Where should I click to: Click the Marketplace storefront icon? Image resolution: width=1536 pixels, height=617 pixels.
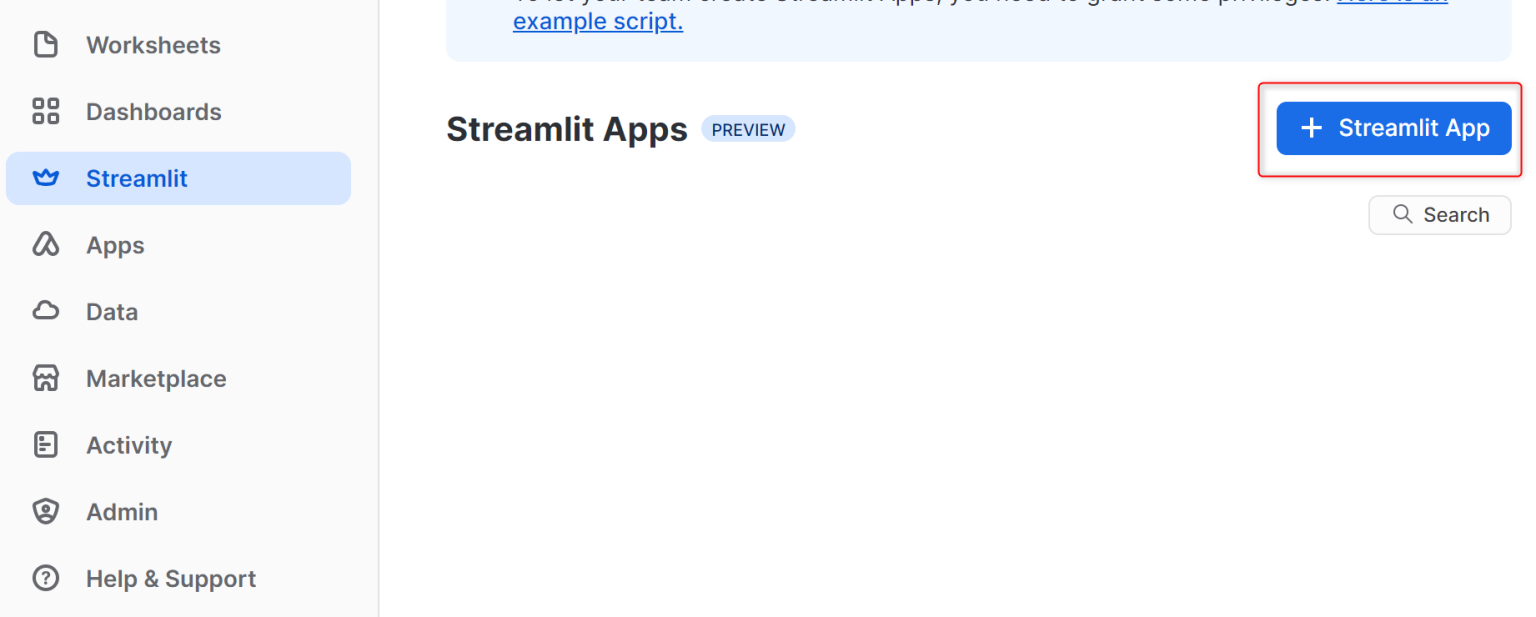pyautogui.click(x=46, y=378)
